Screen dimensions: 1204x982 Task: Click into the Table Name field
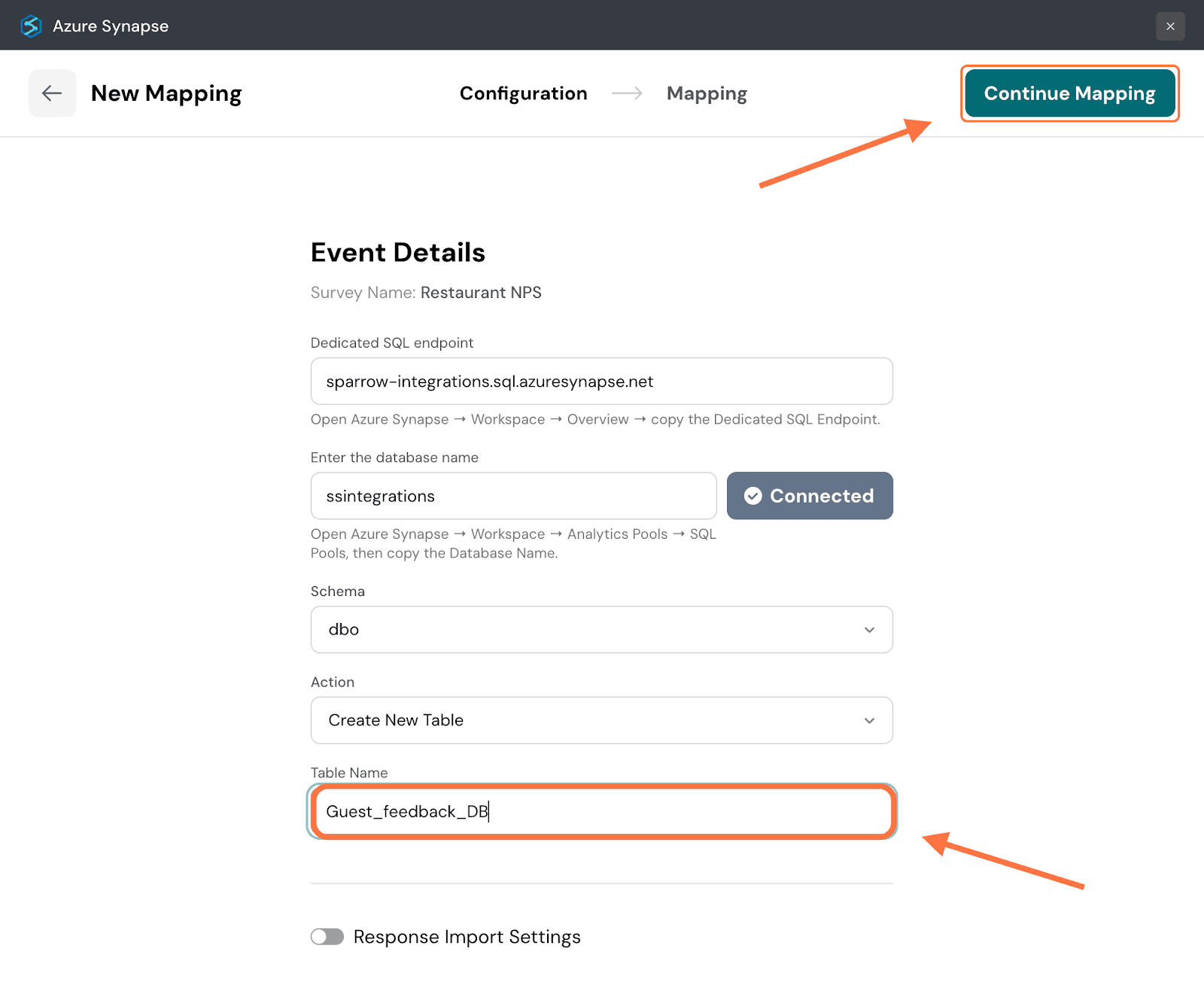(x=600, y=812)
